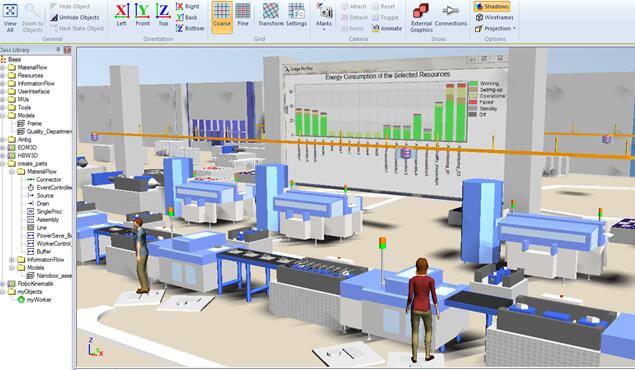Switch to the Front Y-axis view
This screenshot has height=370, width=635.
142,15
